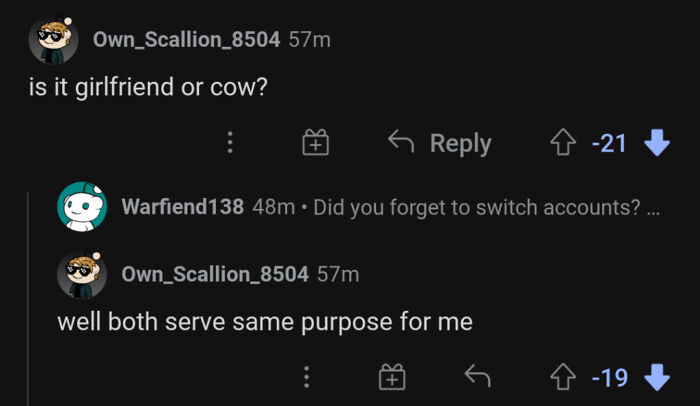The height and width of the screenshot is (406, 700).
Task: Give an award to the top comment
Action: (x=316, y=142)
